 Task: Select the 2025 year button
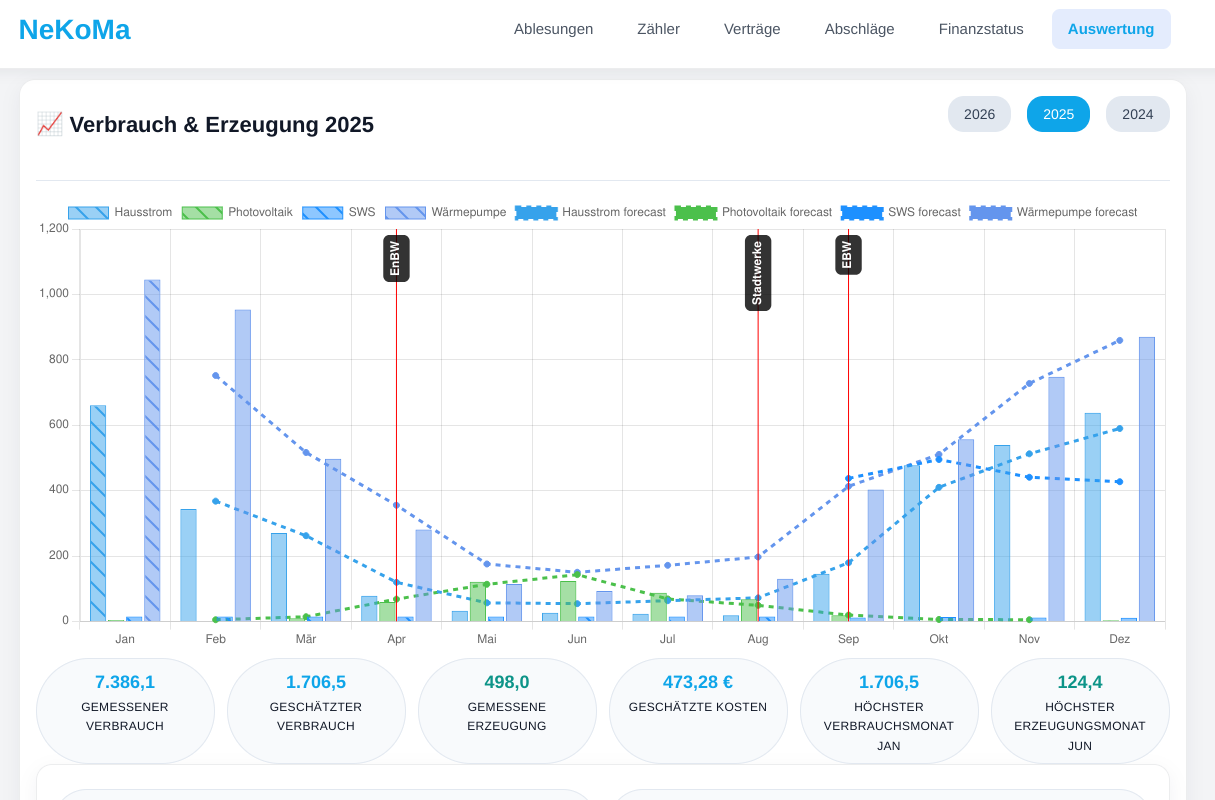pyautogui.click(x=1058, y=114)
